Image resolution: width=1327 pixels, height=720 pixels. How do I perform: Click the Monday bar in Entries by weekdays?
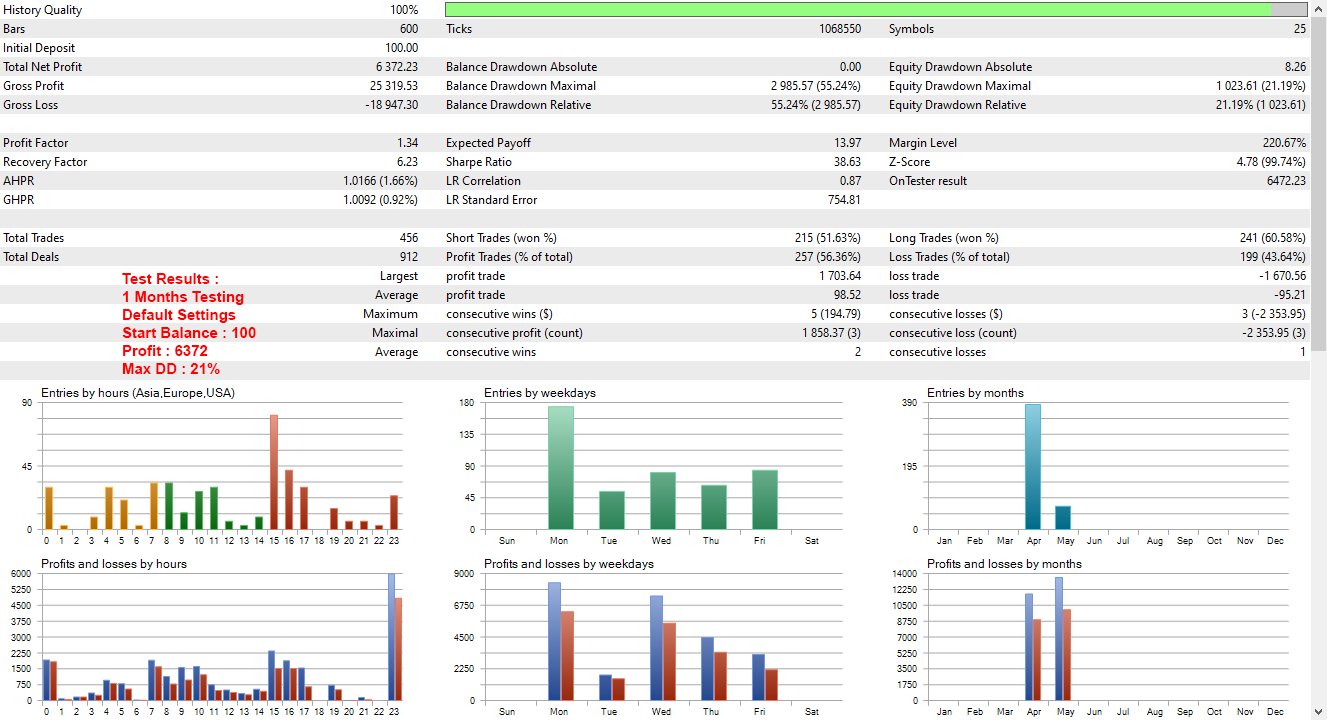(x=561, y=467)
